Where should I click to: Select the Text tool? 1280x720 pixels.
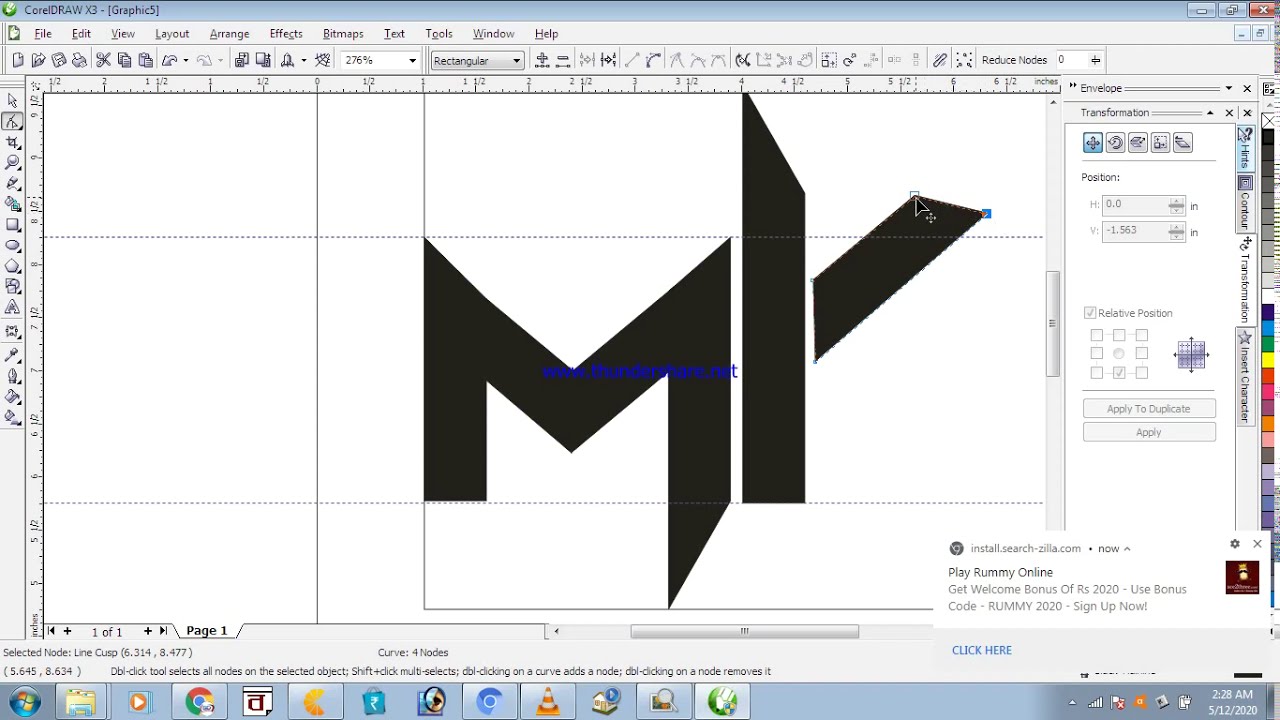[12, 308]
